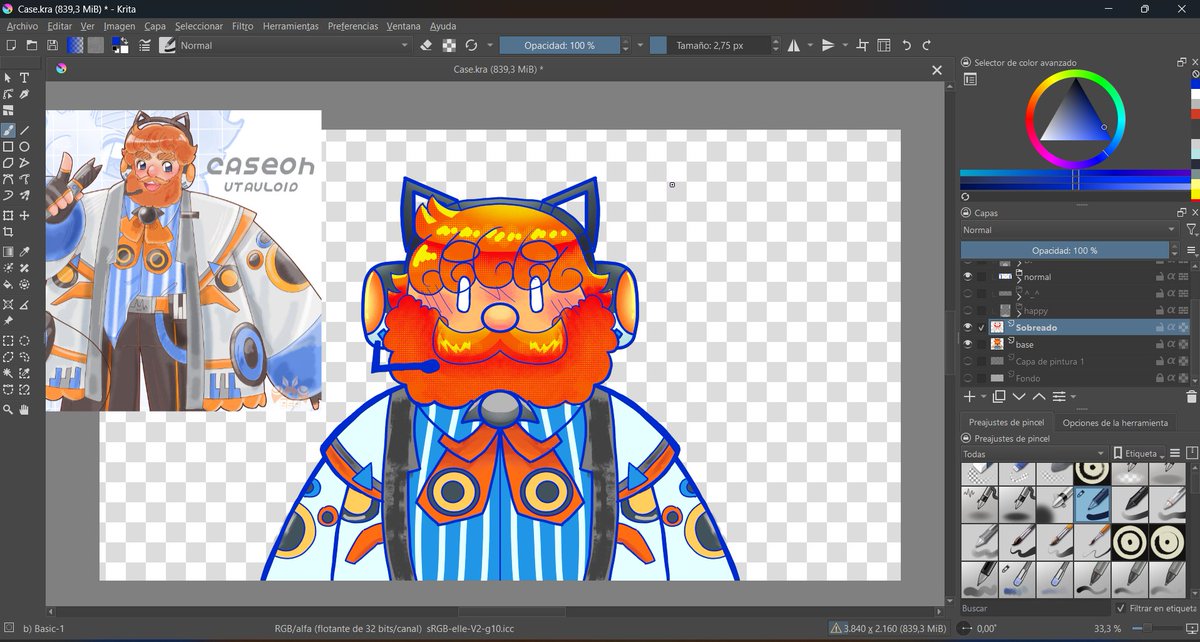Viewport: 1200px width, 642px height.
Task: Create a new document from toolbar
Action: [x=10, y=45]
